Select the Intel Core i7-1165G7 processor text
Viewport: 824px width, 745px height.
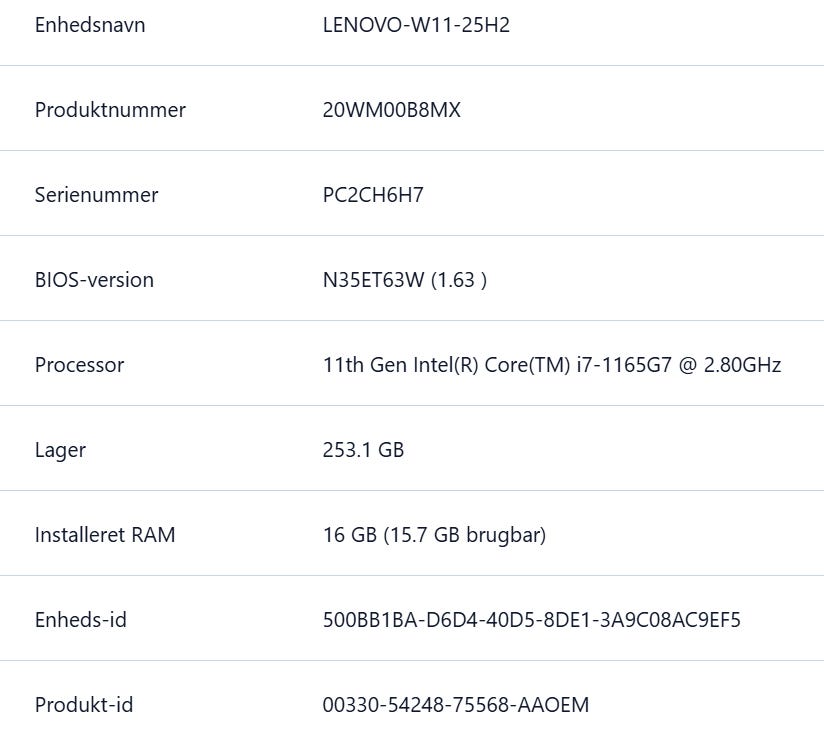551,365
